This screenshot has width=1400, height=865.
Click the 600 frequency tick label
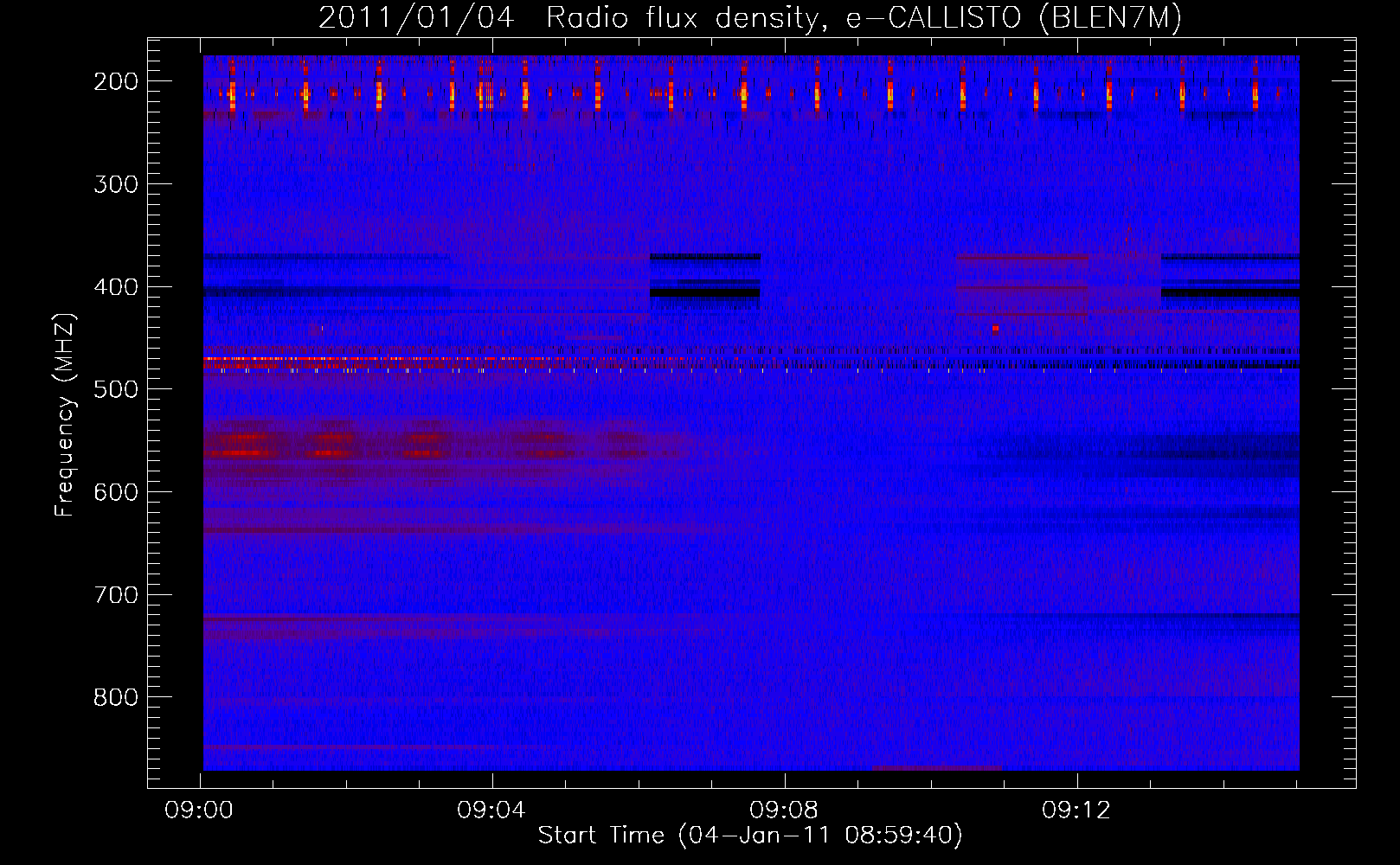pos(116,492)
